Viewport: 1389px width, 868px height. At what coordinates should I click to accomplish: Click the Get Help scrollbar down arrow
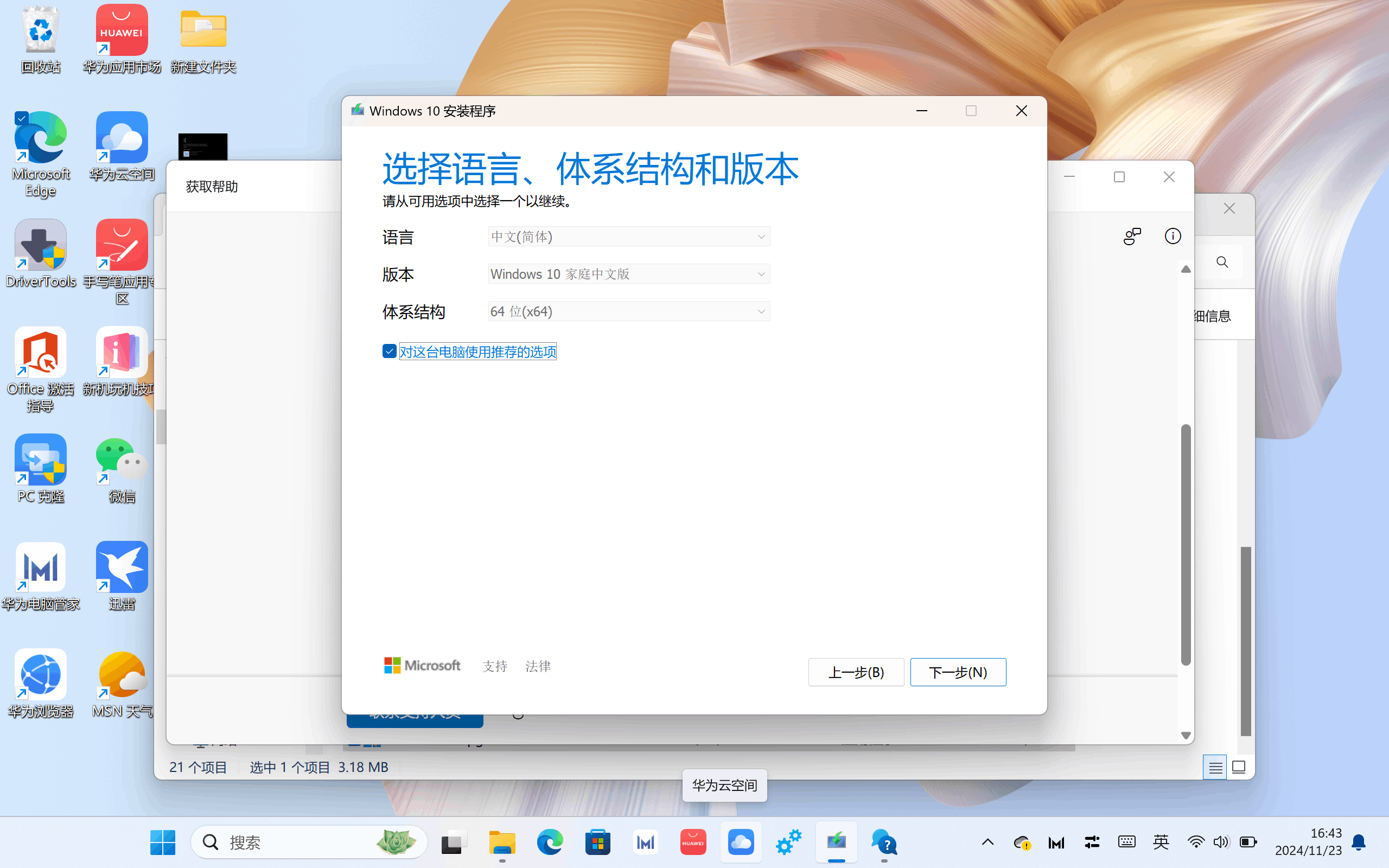[x=1186, y=736]
